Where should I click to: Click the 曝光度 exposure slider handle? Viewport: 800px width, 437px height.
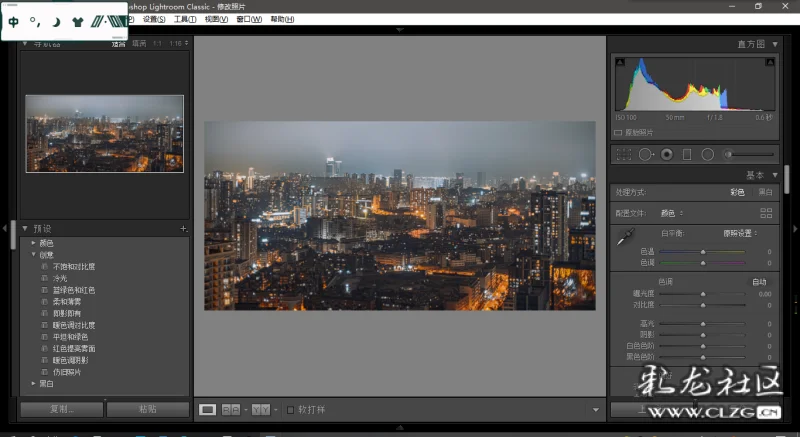click(x=703, y=294)
